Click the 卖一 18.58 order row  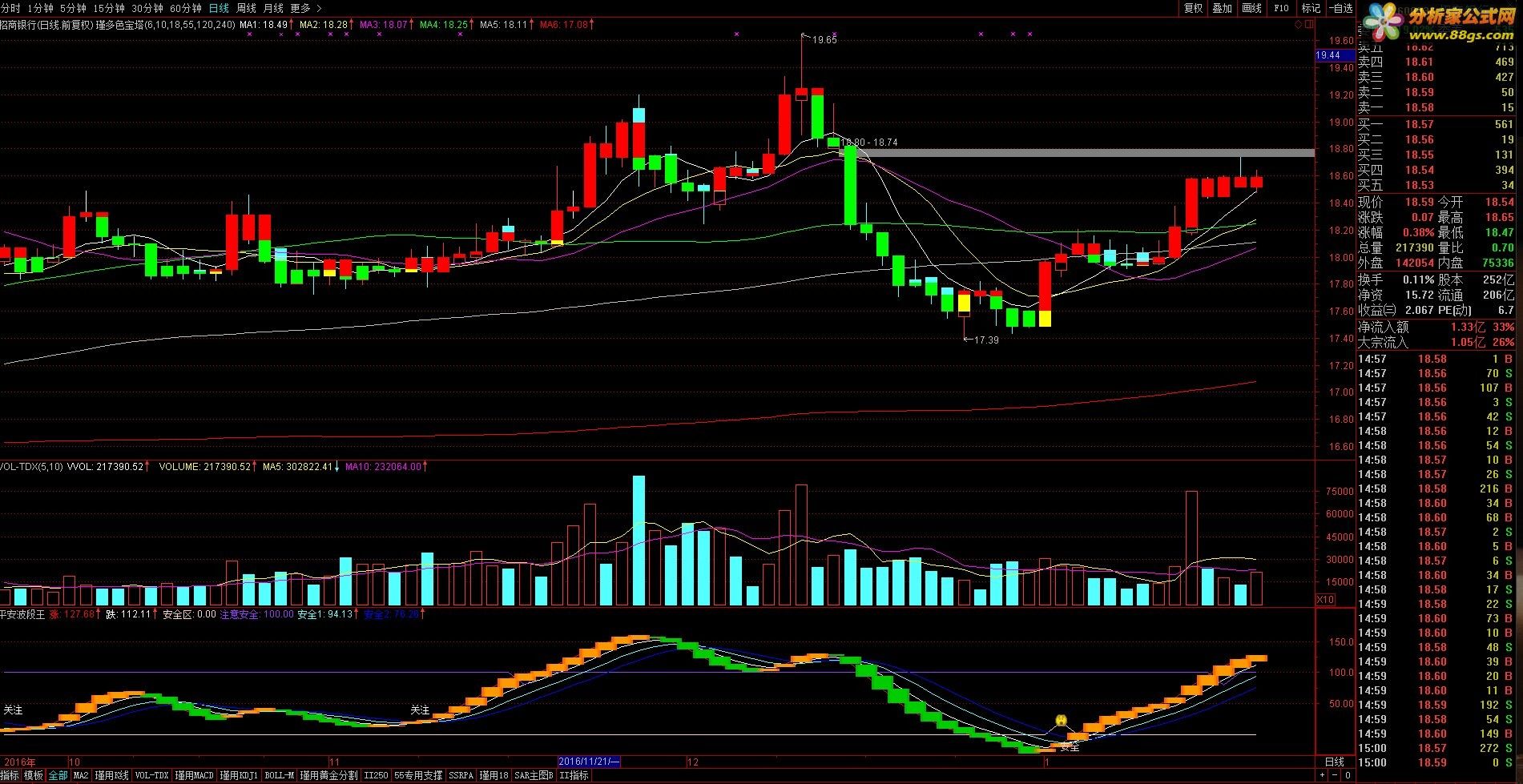tap(1436, 107)
